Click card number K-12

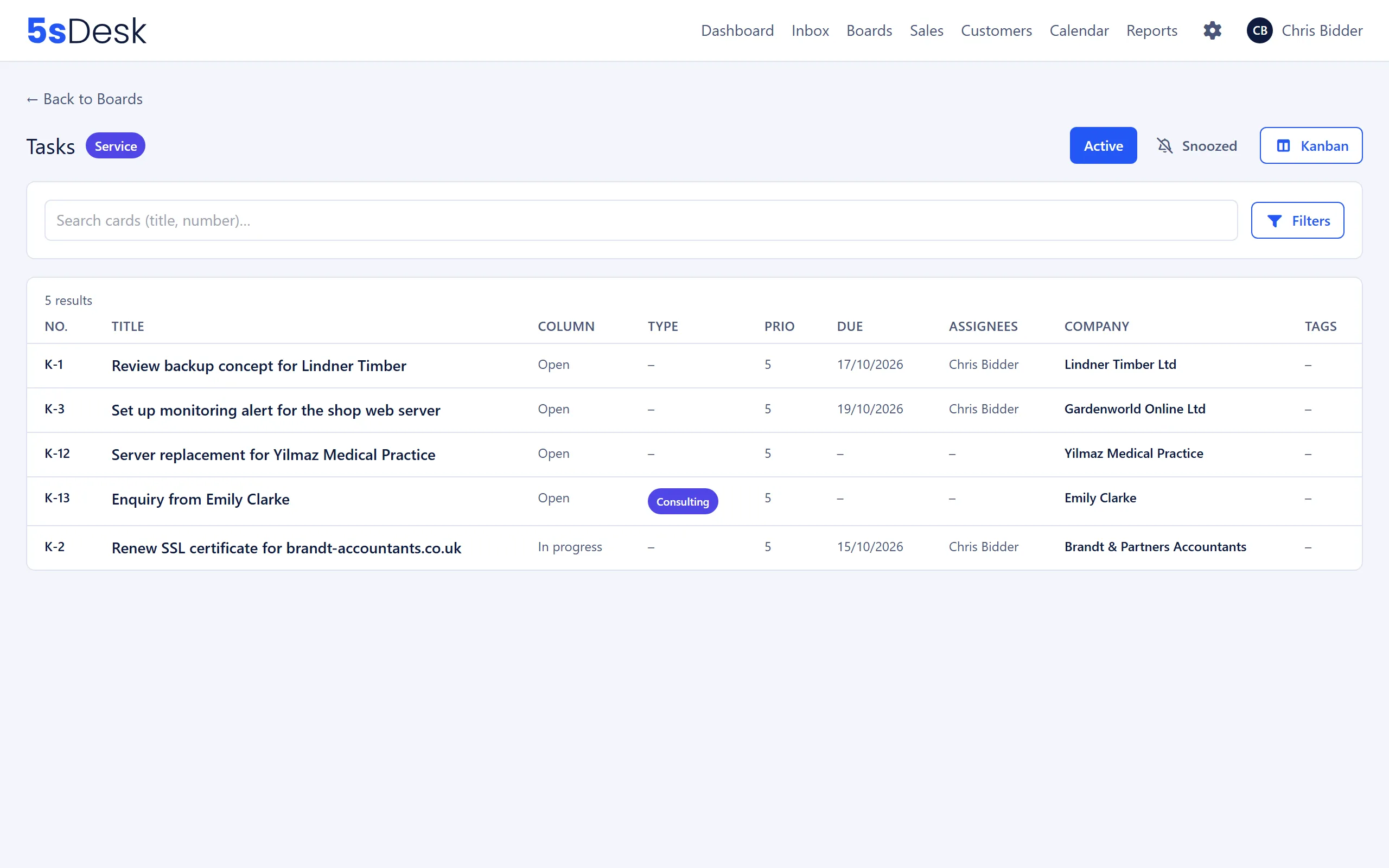pos(58,454)
